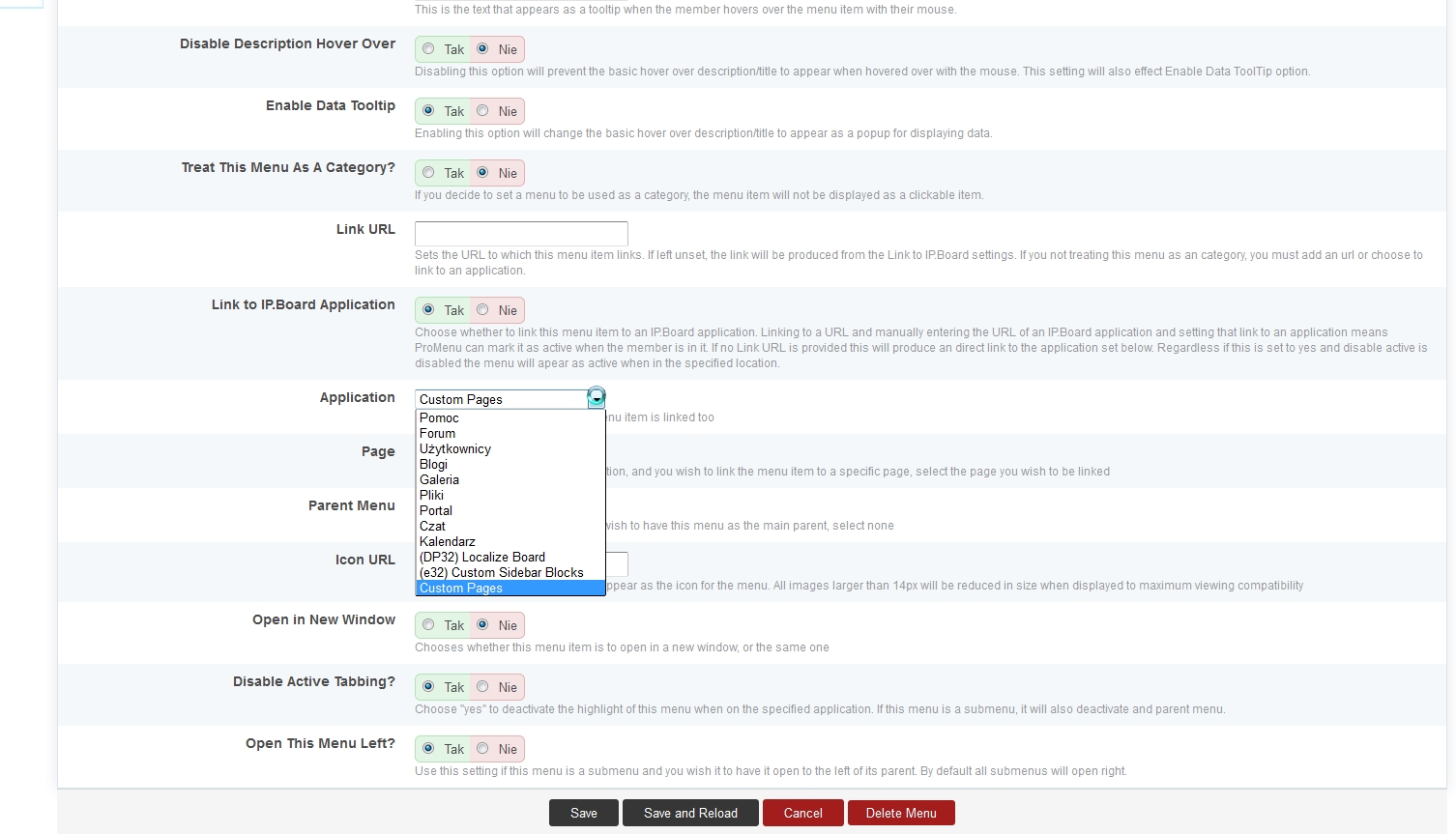Screen dimensions: 1456x834
Task: Click the Delete Menu button
Action: pos(900,813)
